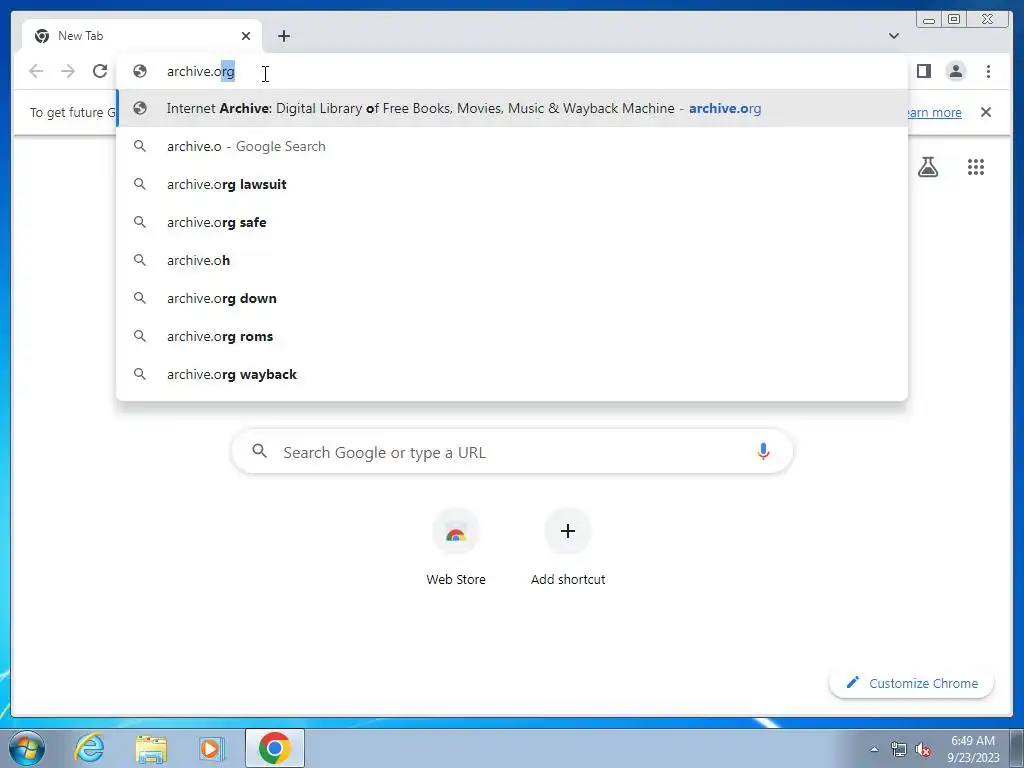Pick the archive.org safe suggestion
The width and height of the screenshot is (1024, 768).
512,222
